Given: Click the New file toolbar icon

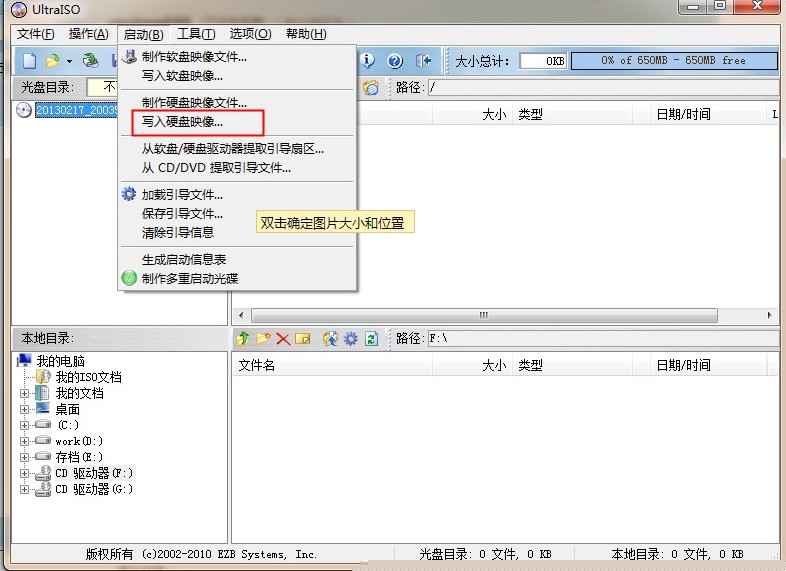Looking at the screenshot, I should 30,61.
